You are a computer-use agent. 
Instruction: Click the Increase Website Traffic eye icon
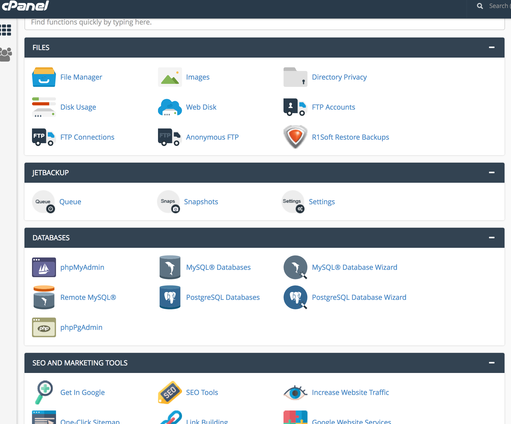tap(295, 393)
